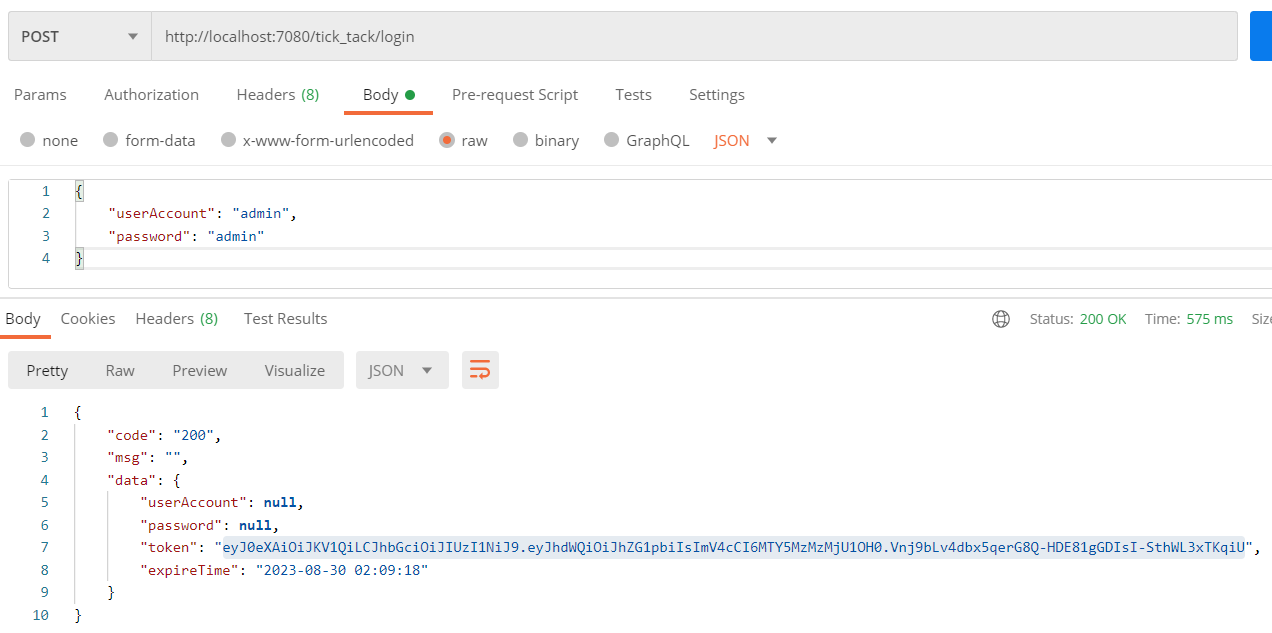This screenshot has width=1272, height=633.
Task: Click the blue Send button
Action: pyautogui.click(x=1261, y=36)
